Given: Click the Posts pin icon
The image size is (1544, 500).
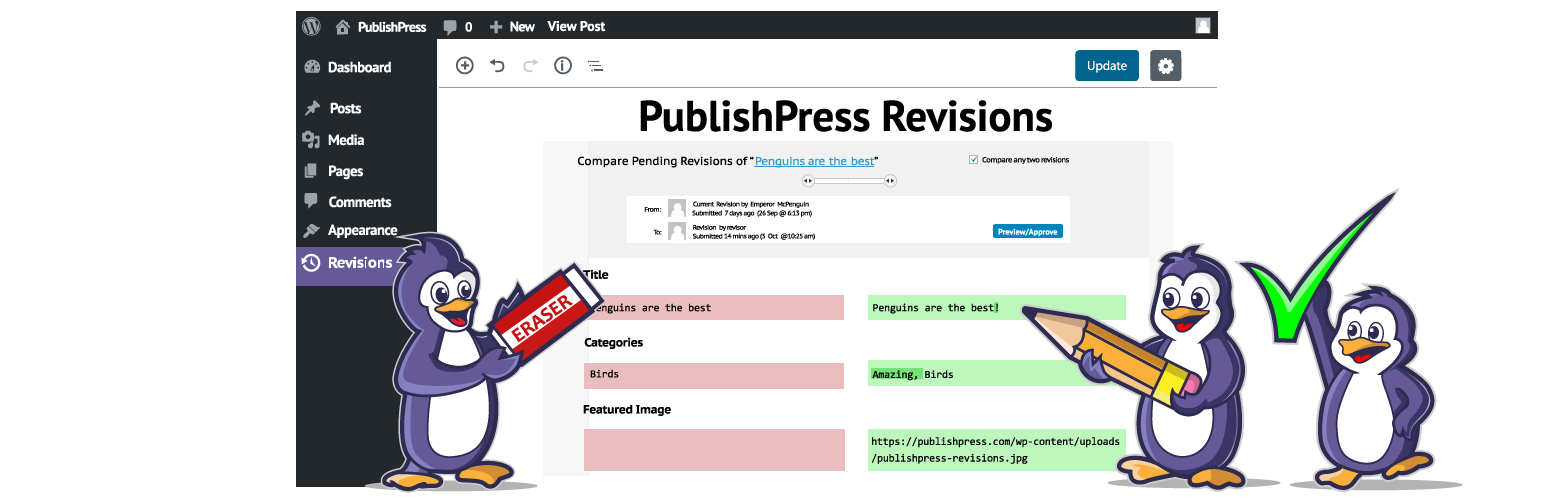Looking at the screenshot, I should (x=312, y=108).
